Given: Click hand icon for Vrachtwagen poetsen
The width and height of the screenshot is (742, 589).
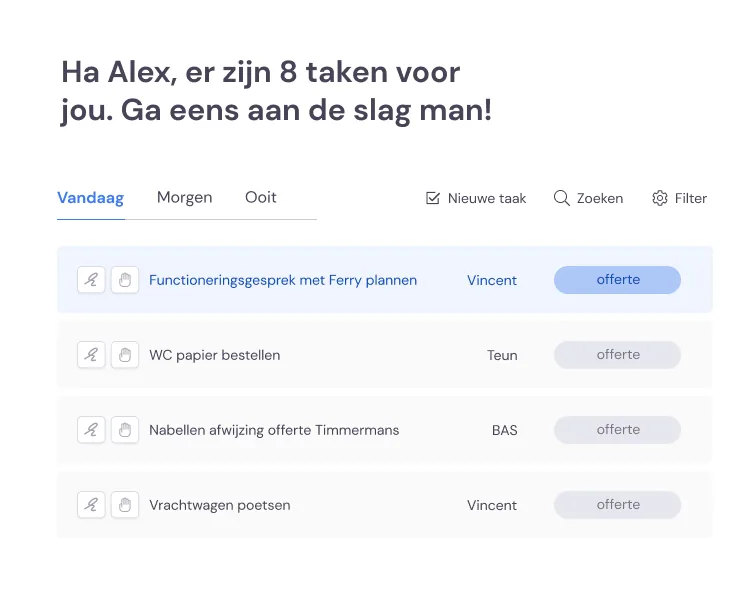Looking at the screenshot, I should [125, 505].
